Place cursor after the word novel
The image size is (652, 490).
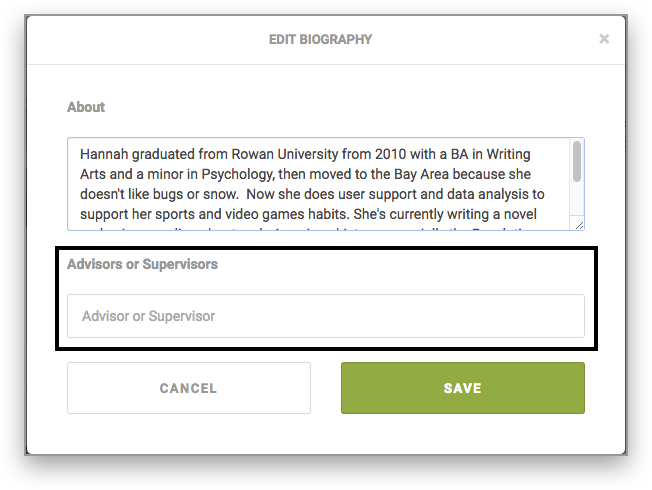tap(537, 214)
